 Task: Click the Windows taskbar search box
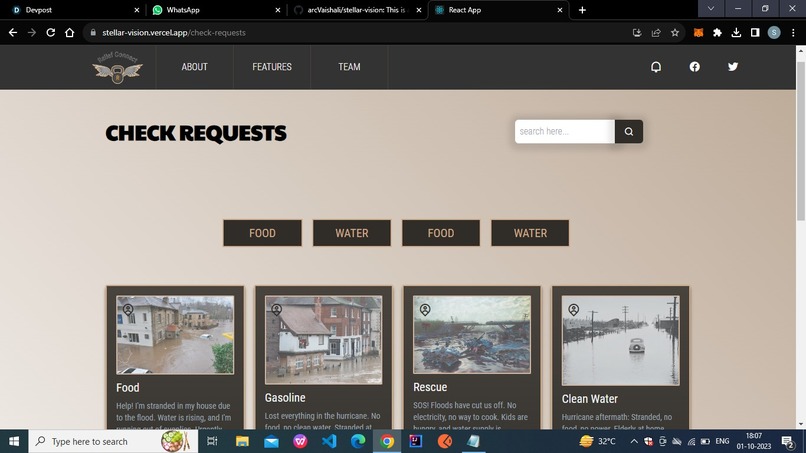(113, 441)
